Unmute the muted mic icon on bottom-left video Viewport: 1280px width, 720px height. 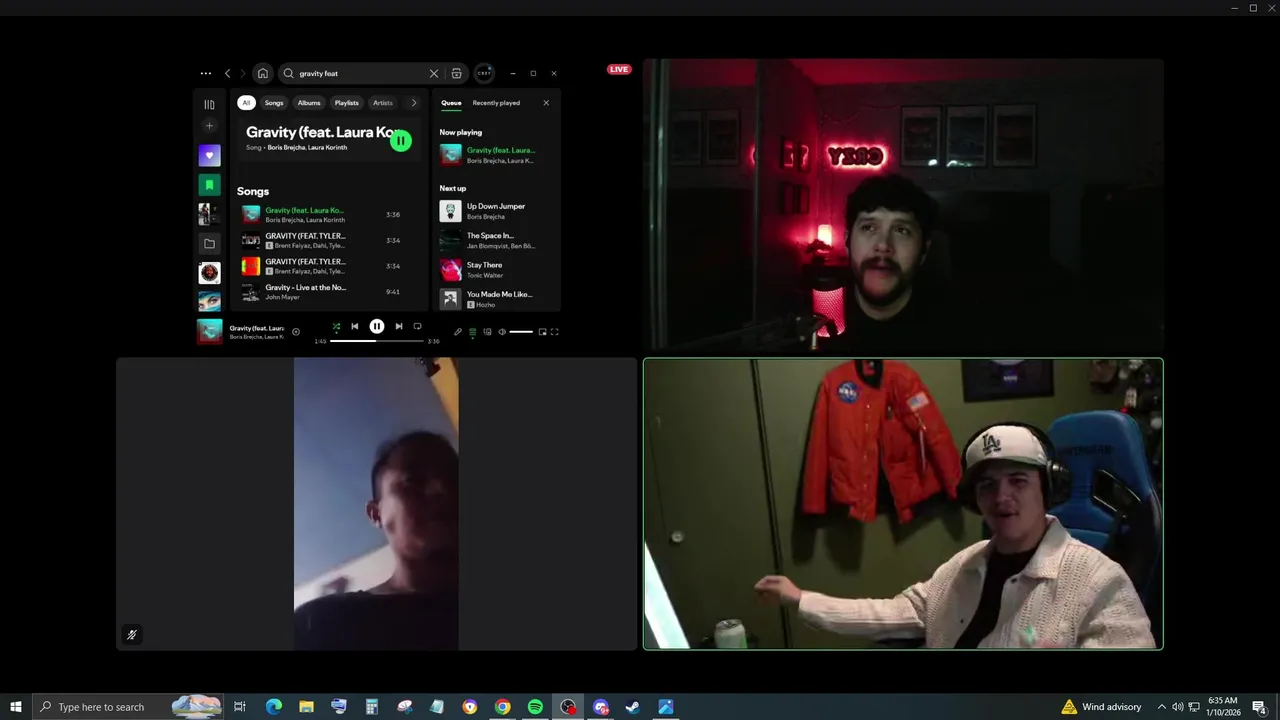pos(131,635)
